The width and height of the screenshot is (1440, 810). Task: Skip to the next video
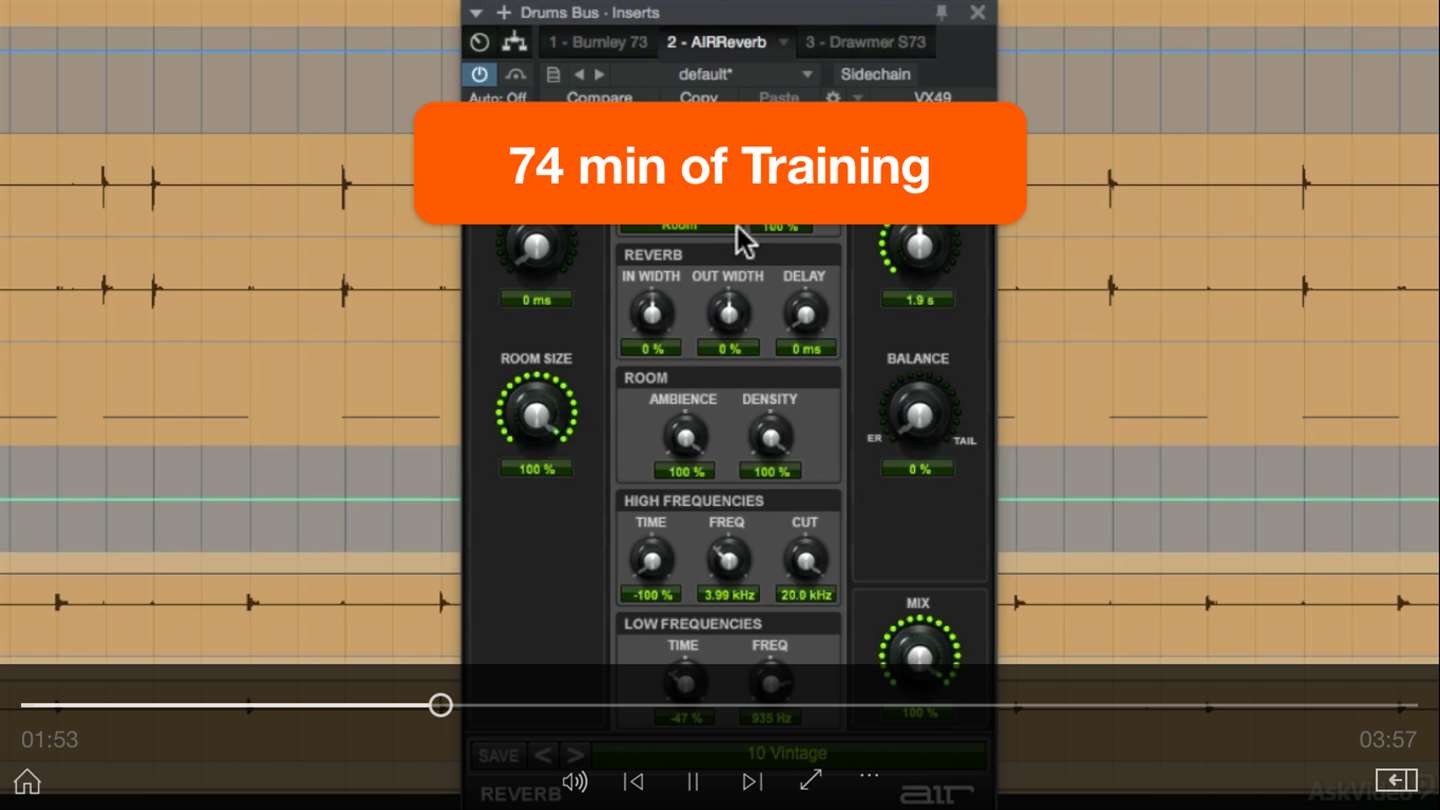click(752, 781)
